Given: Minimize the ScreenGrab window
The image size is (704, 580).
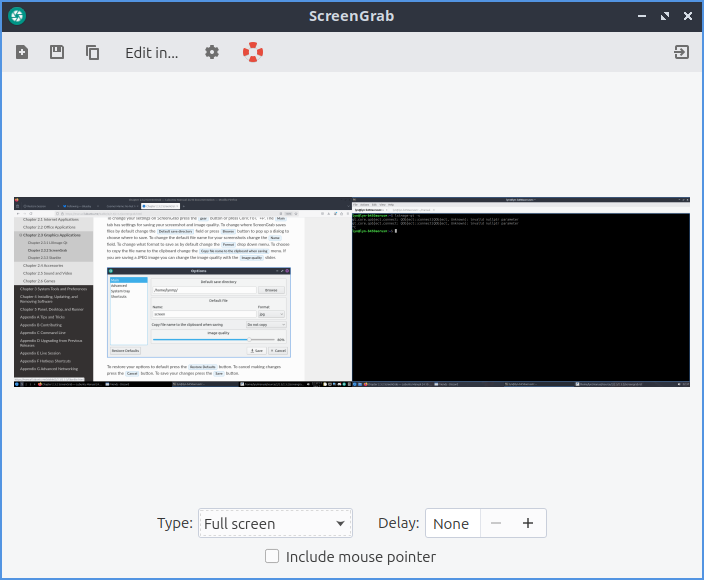Looking at the screenshot, I should click(x=641, y=16).
